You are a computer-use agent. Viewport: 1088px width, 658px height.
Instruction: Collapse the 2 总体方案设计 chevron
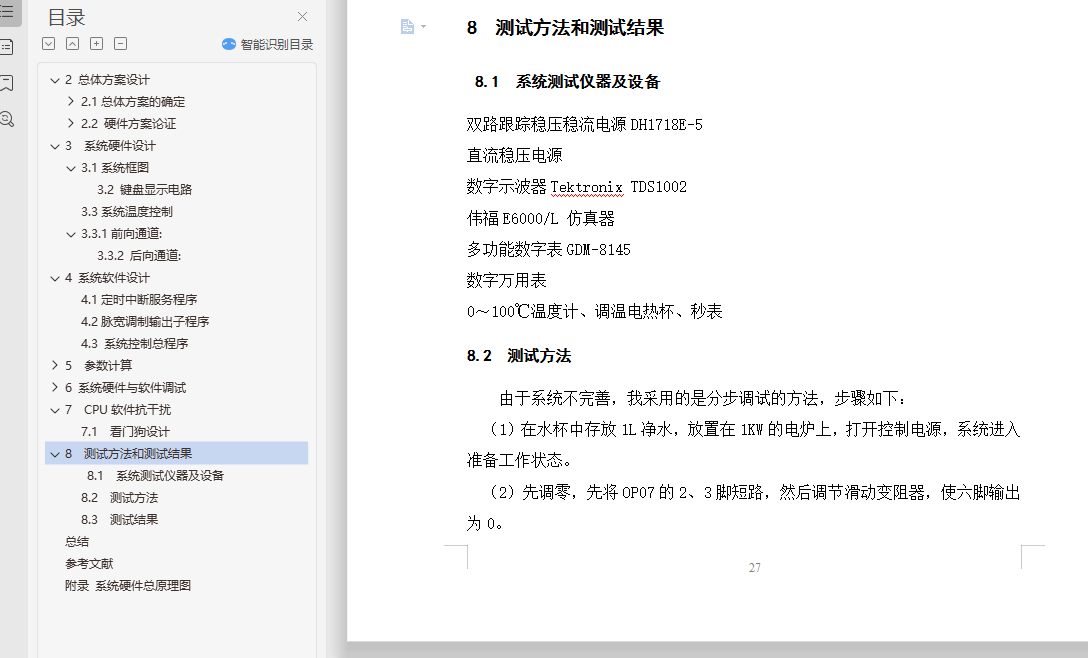[x=55, y=80]
